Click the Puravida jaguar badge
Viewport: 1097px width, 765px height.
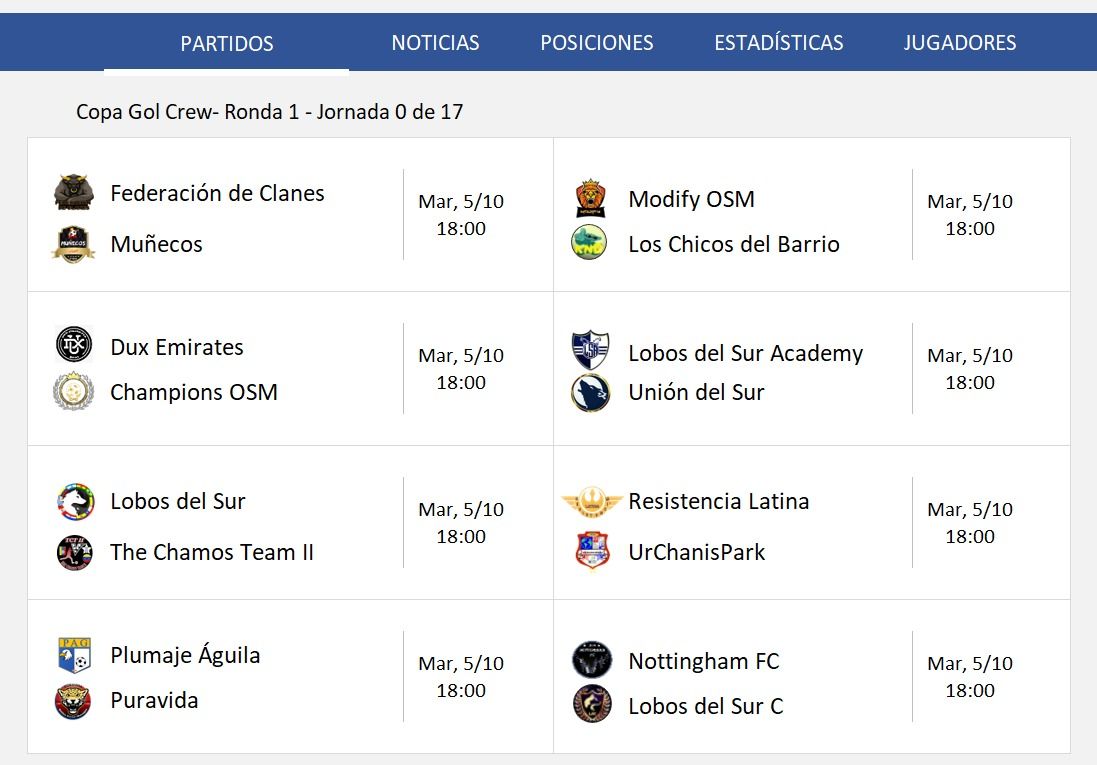pyautogui.click(x=73, y=701)
